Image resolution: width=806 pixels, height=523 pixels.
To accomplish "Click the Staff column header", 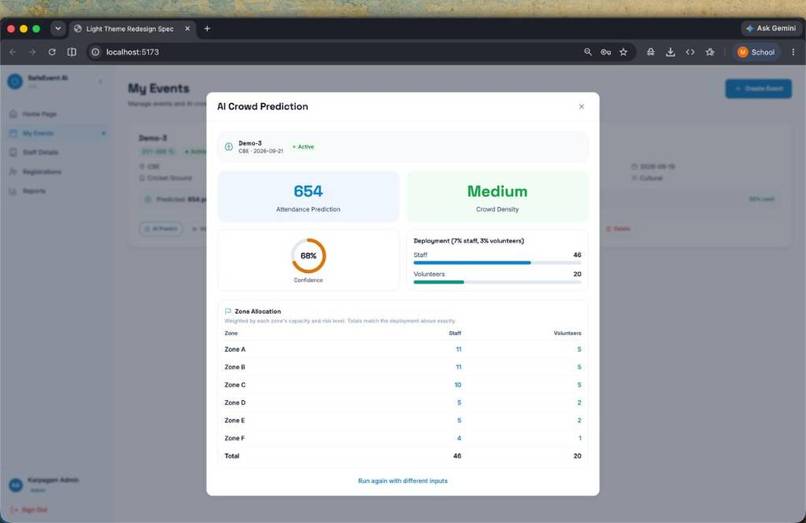I will click(455, 333).
